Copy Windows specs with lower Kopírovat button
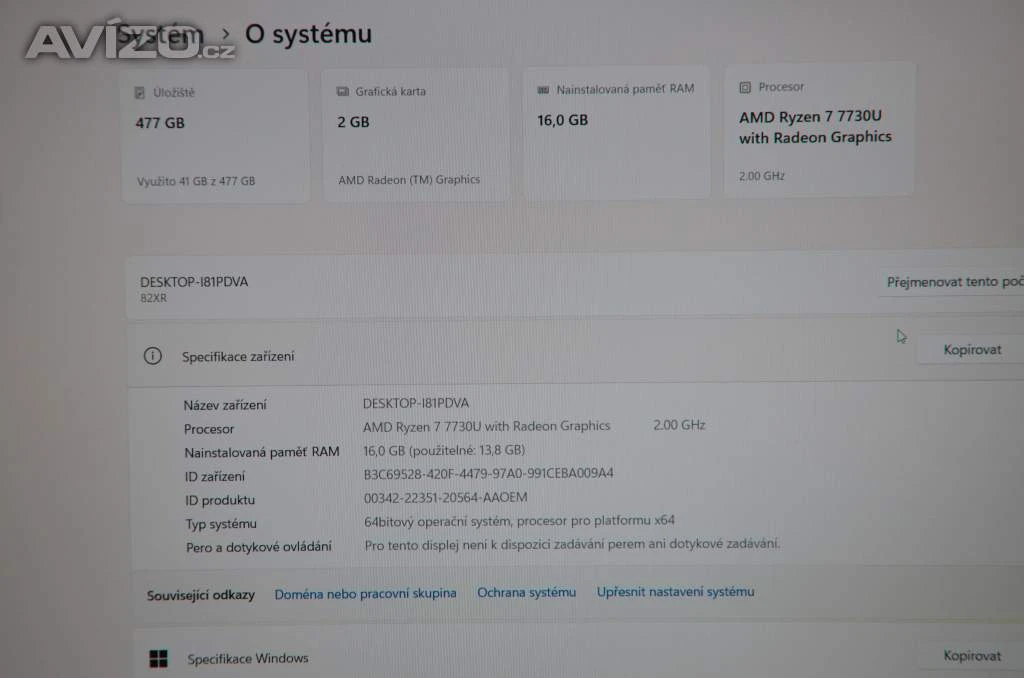1024x678 pixels. pos(971,655)
